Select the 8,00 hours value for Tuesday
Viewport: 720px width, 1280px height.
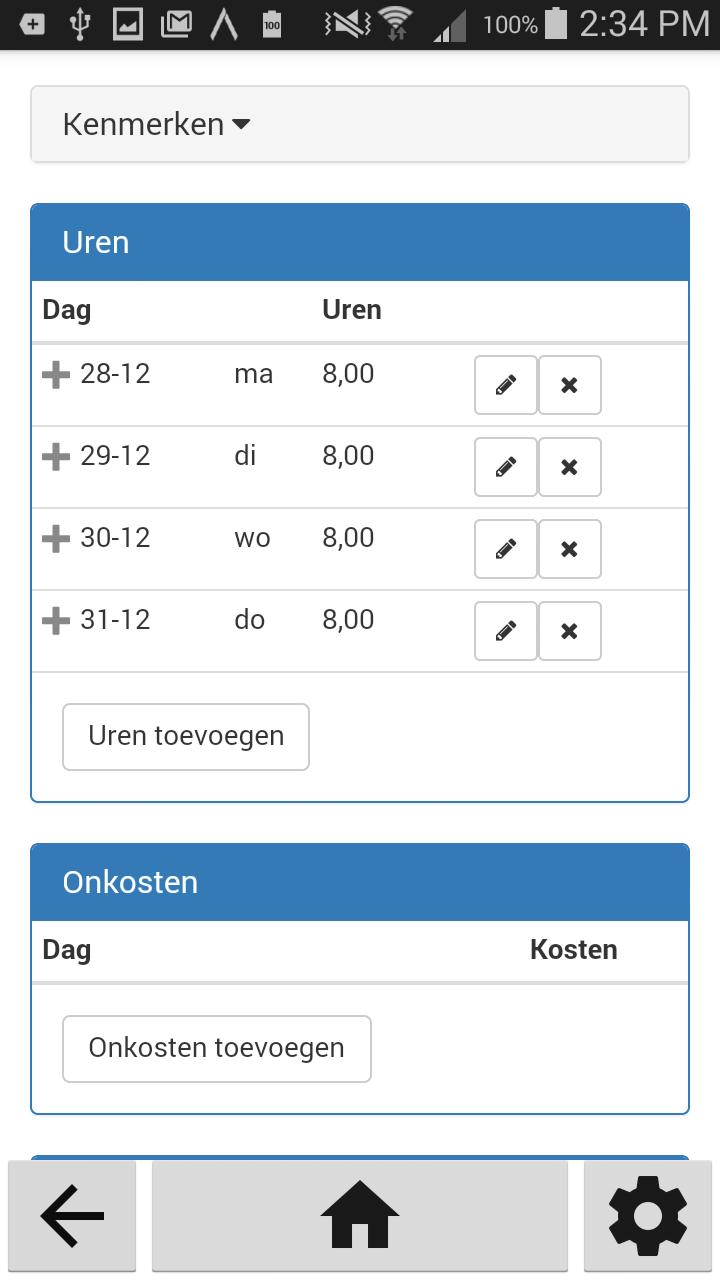tap(348, 455)
